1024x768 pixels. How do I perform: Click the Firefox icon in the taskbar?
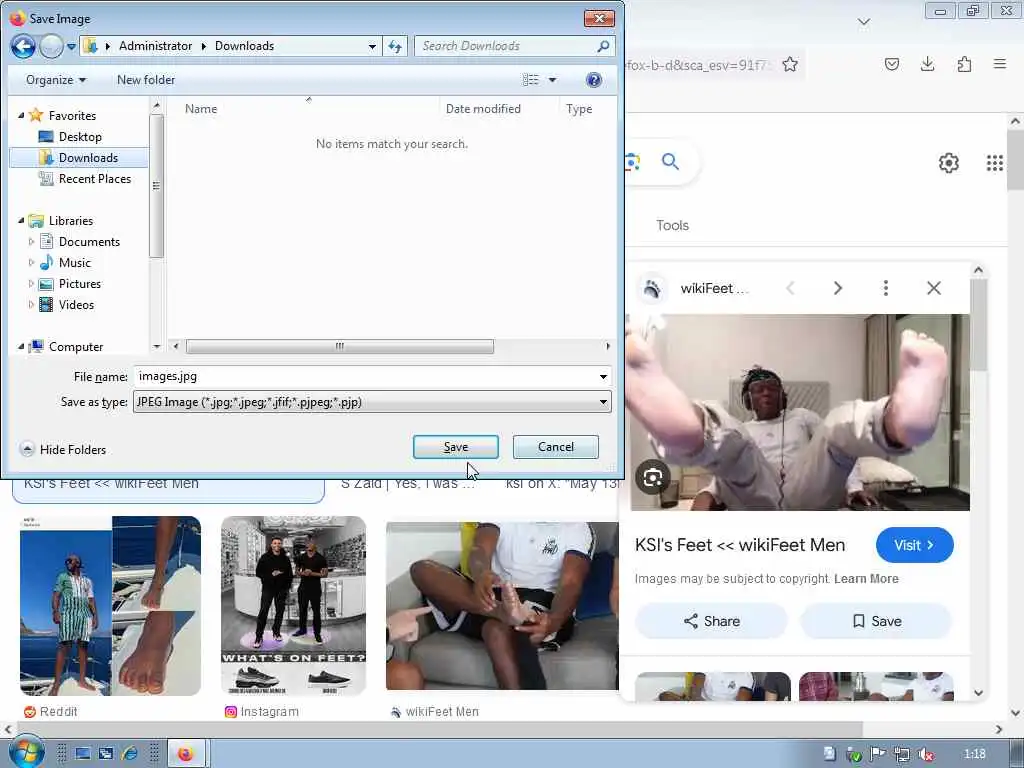pyautogui.click(x=186, y=754)
